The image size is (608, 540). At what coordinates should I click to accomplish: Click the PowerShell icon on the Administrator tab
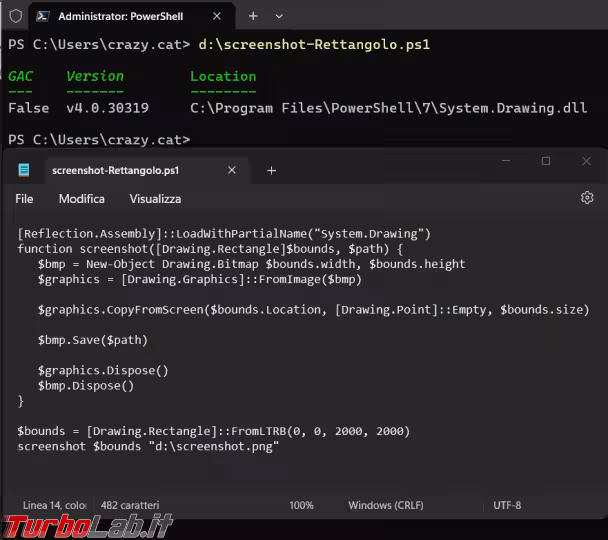[x=43, y=16]
